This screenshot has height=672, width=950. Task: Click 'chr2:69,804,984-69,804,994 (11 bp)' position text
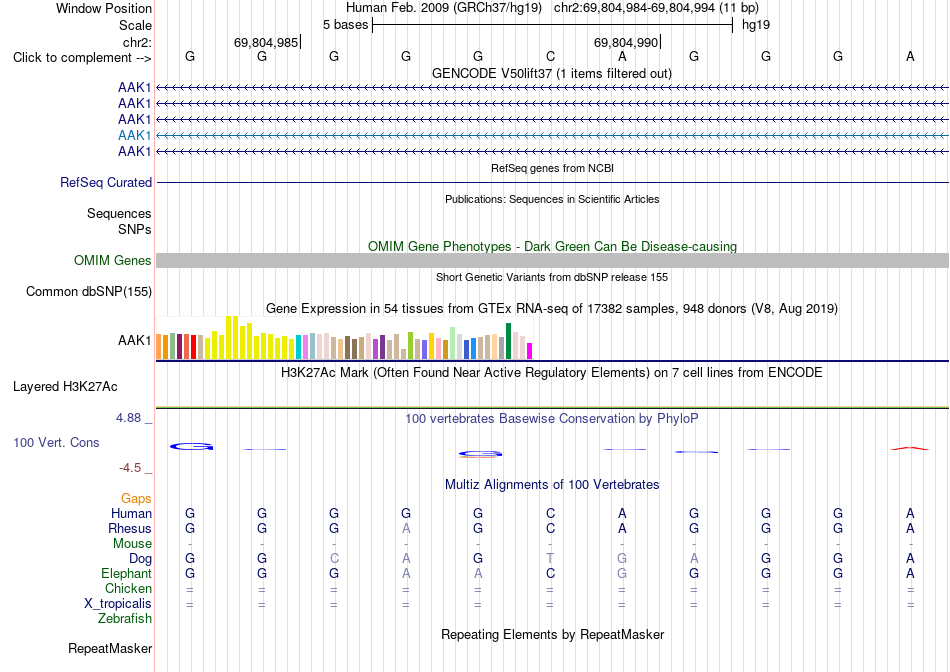coord(656,8)
